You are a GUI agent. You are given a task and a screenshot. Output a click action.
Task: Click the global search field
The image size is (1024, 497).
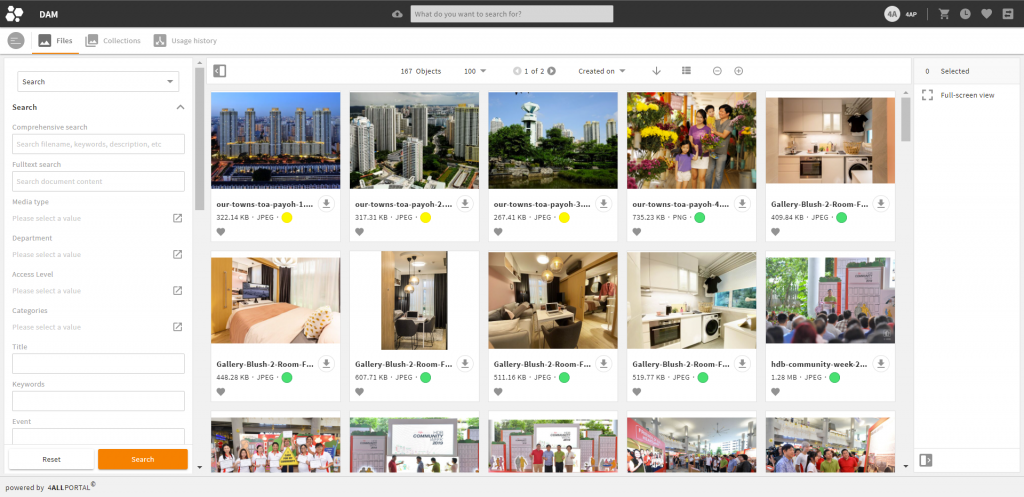[511, 14]
